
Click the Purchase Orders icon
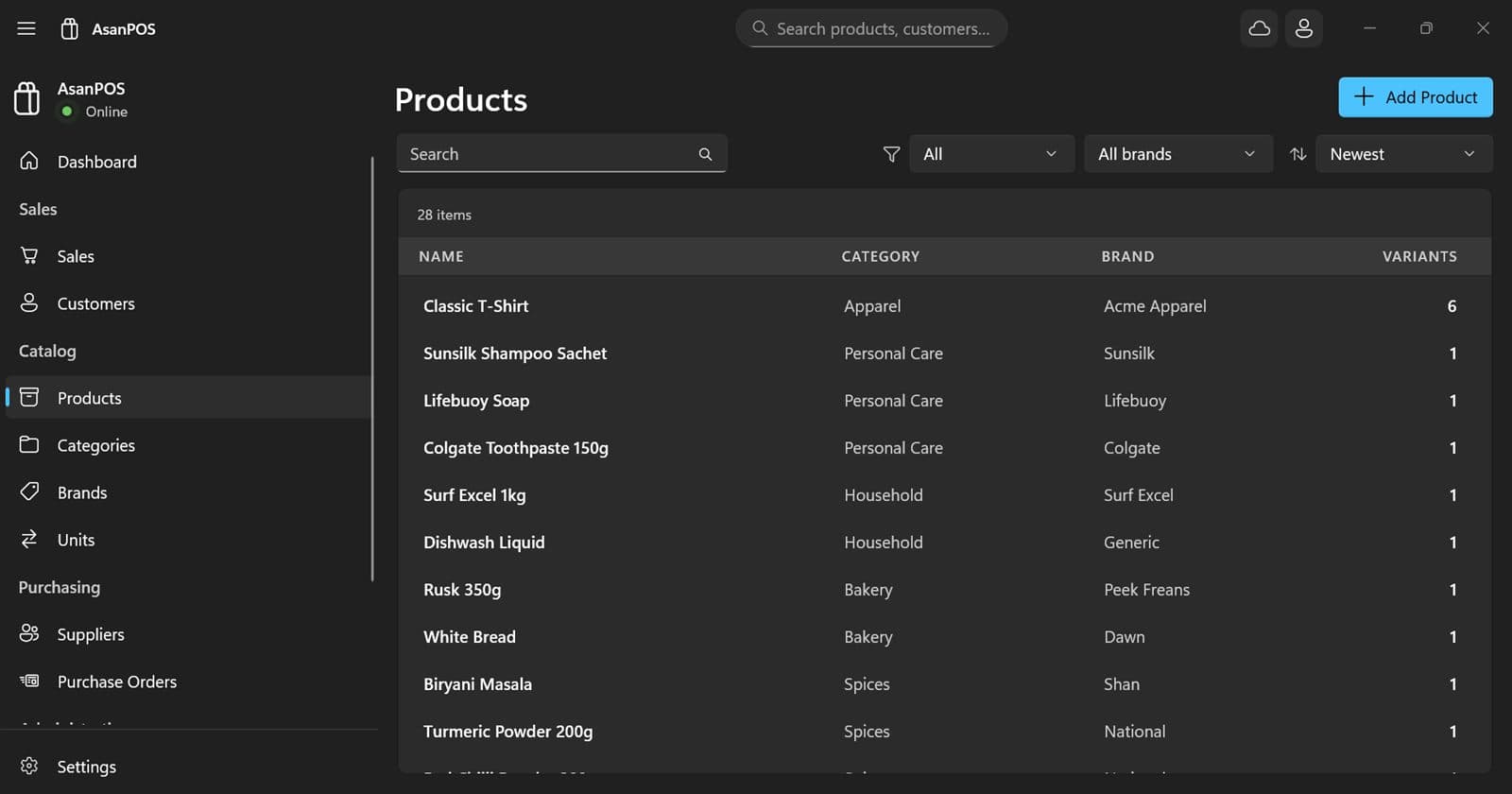click(29, 681)
